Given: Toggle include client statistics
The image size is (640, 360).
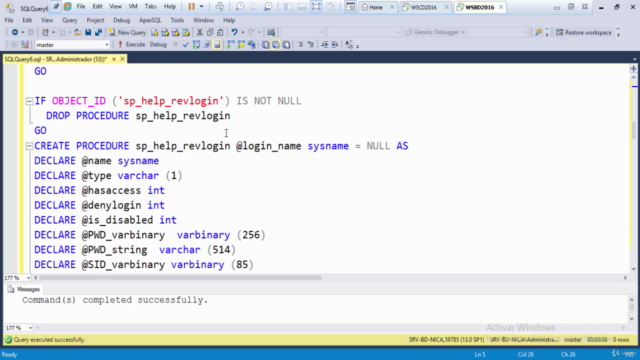Looking at the screenshot, I should pos(251,45).
